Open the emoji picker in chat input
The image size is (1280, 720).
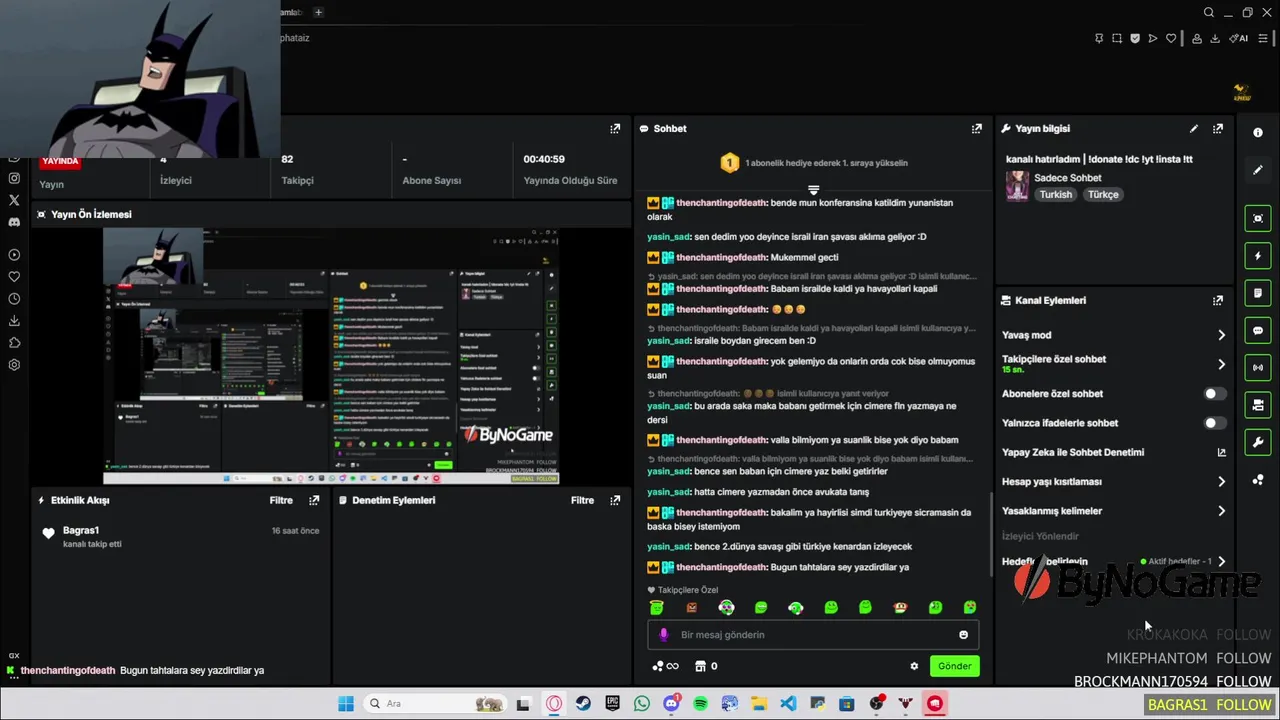point(963,635)
